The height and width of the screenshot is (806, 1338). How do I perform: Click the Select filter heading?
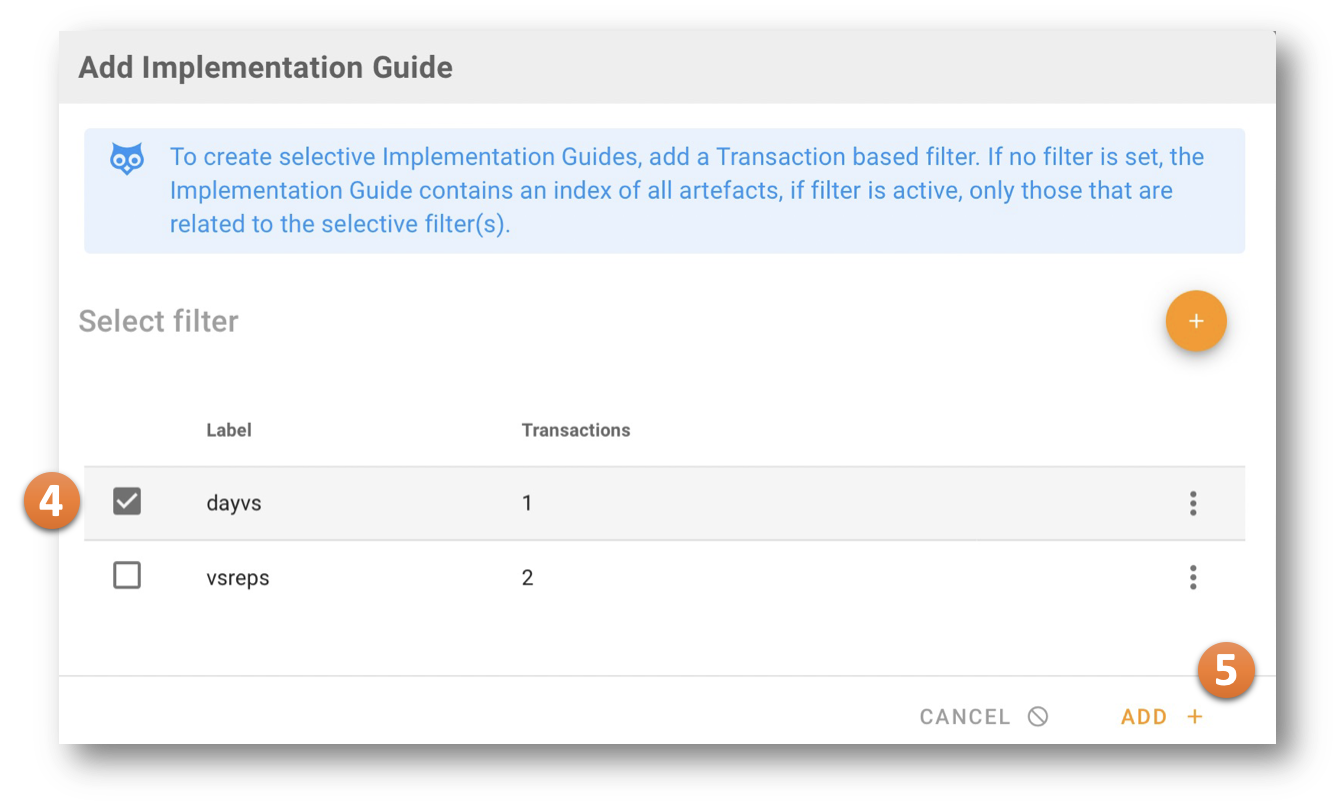[158, 321]
